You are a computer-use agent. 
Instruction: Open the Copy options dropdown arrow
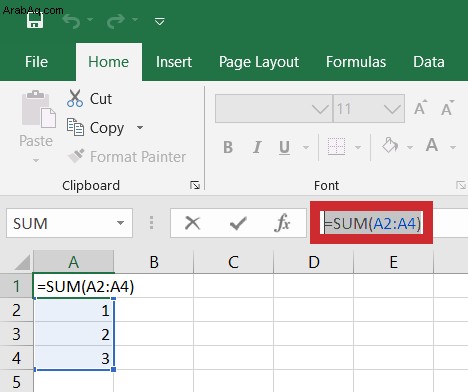tap(140, 127)
